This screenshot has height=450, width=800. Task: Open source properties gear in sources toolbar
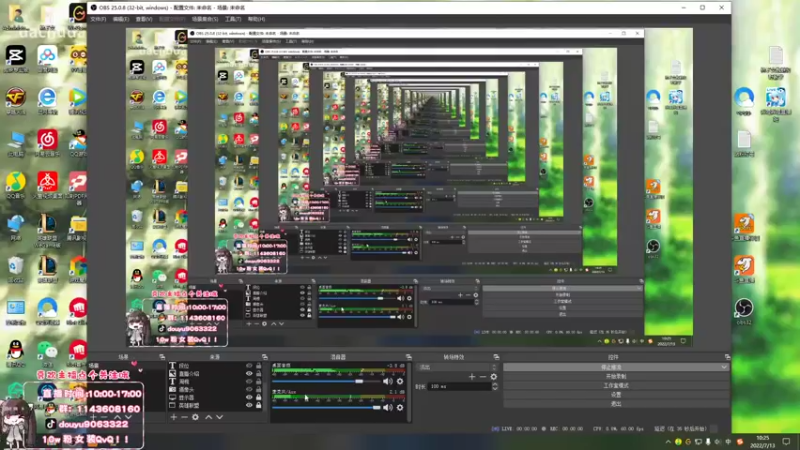(195, 417)
